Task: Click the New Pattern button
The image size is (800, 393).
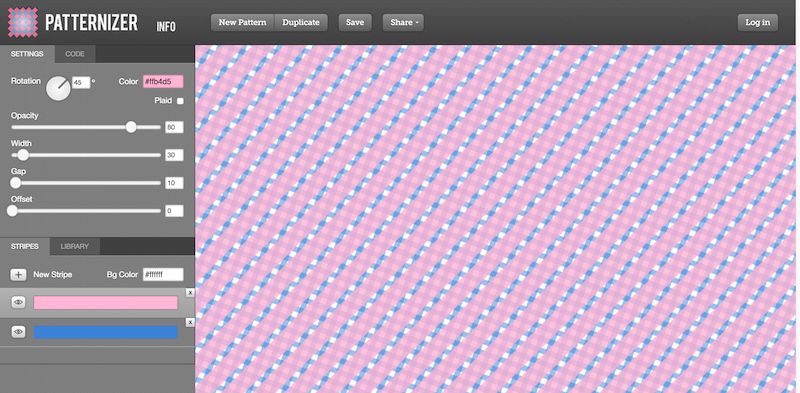Action: pyautogui.click(x=243, y=22)
